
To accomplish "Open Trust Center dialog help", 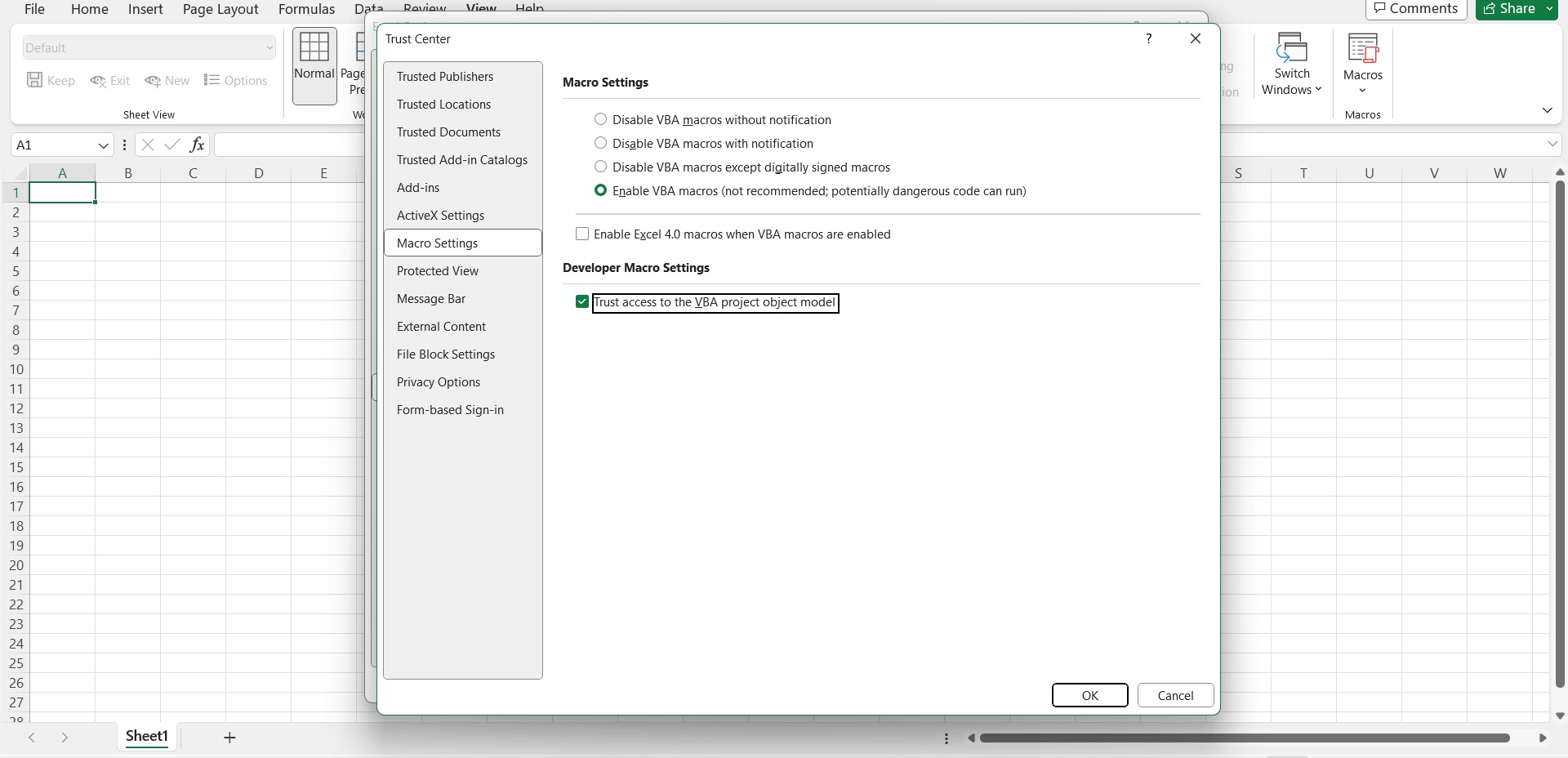I will (1149, 38).
